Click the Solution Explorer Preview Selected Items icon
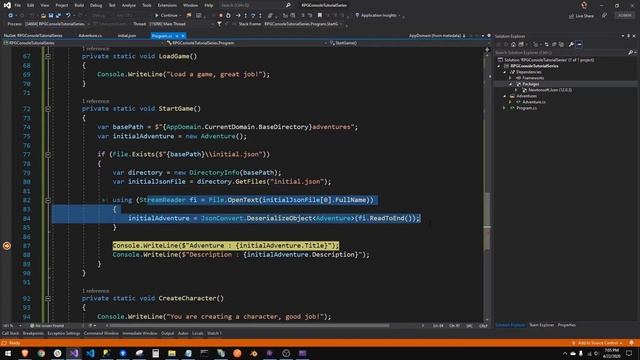 (x=579, y=44)
